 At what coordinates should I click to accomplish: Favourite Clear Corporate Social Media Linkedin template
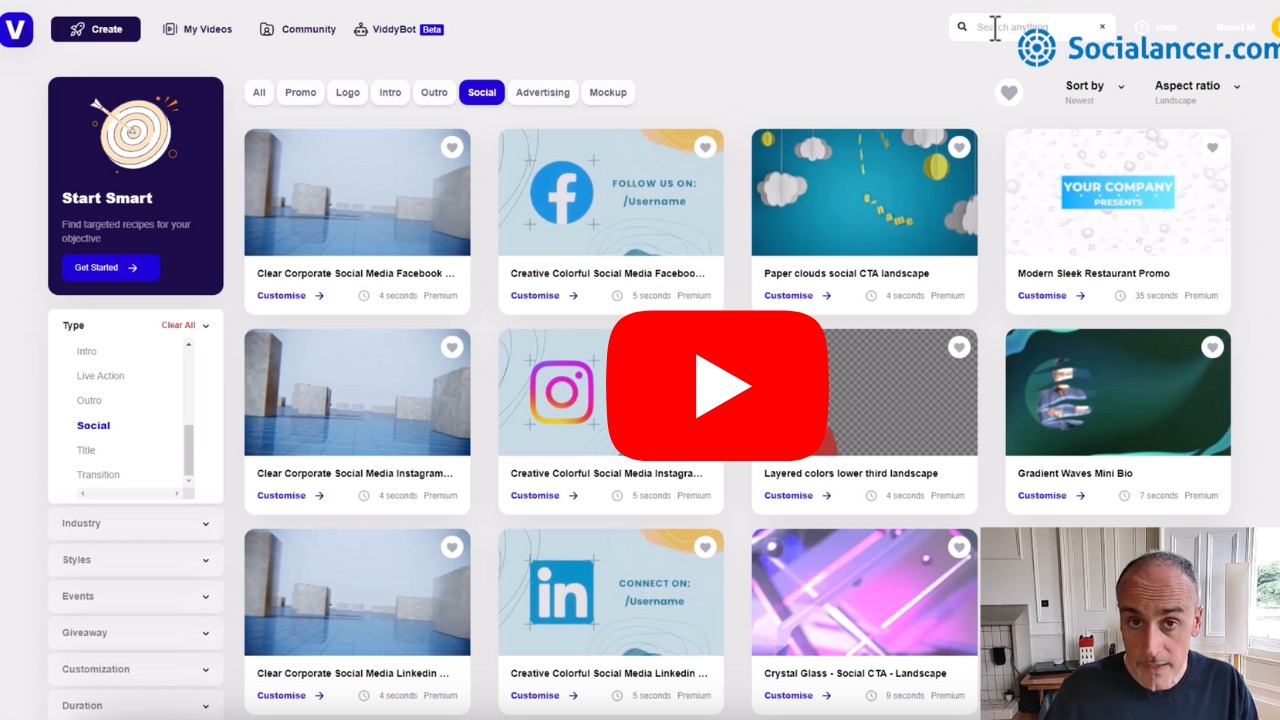tap(452, 547)
